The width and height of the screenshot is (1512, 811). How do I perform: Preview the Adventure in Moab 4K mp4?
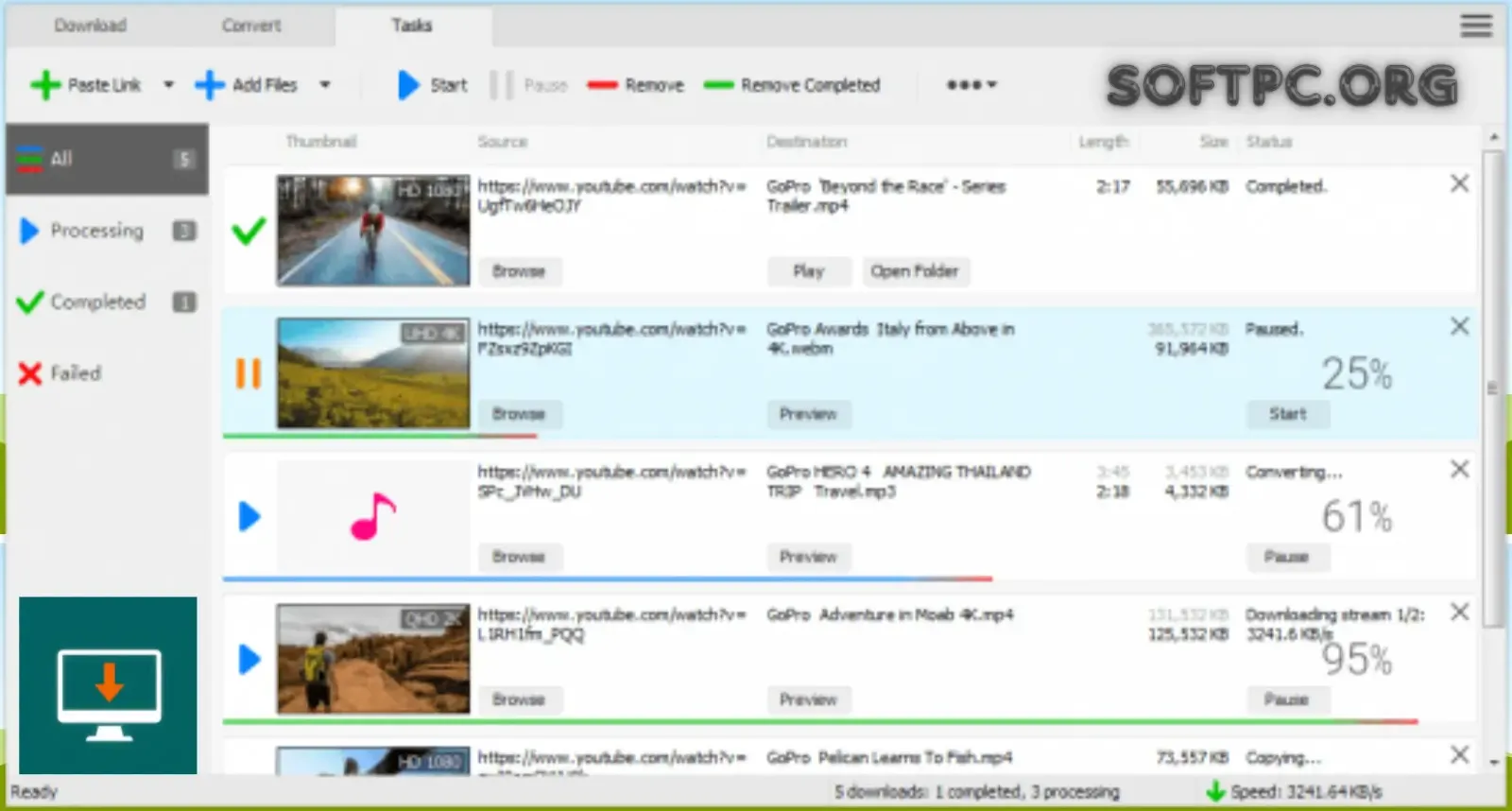[808, 699]
